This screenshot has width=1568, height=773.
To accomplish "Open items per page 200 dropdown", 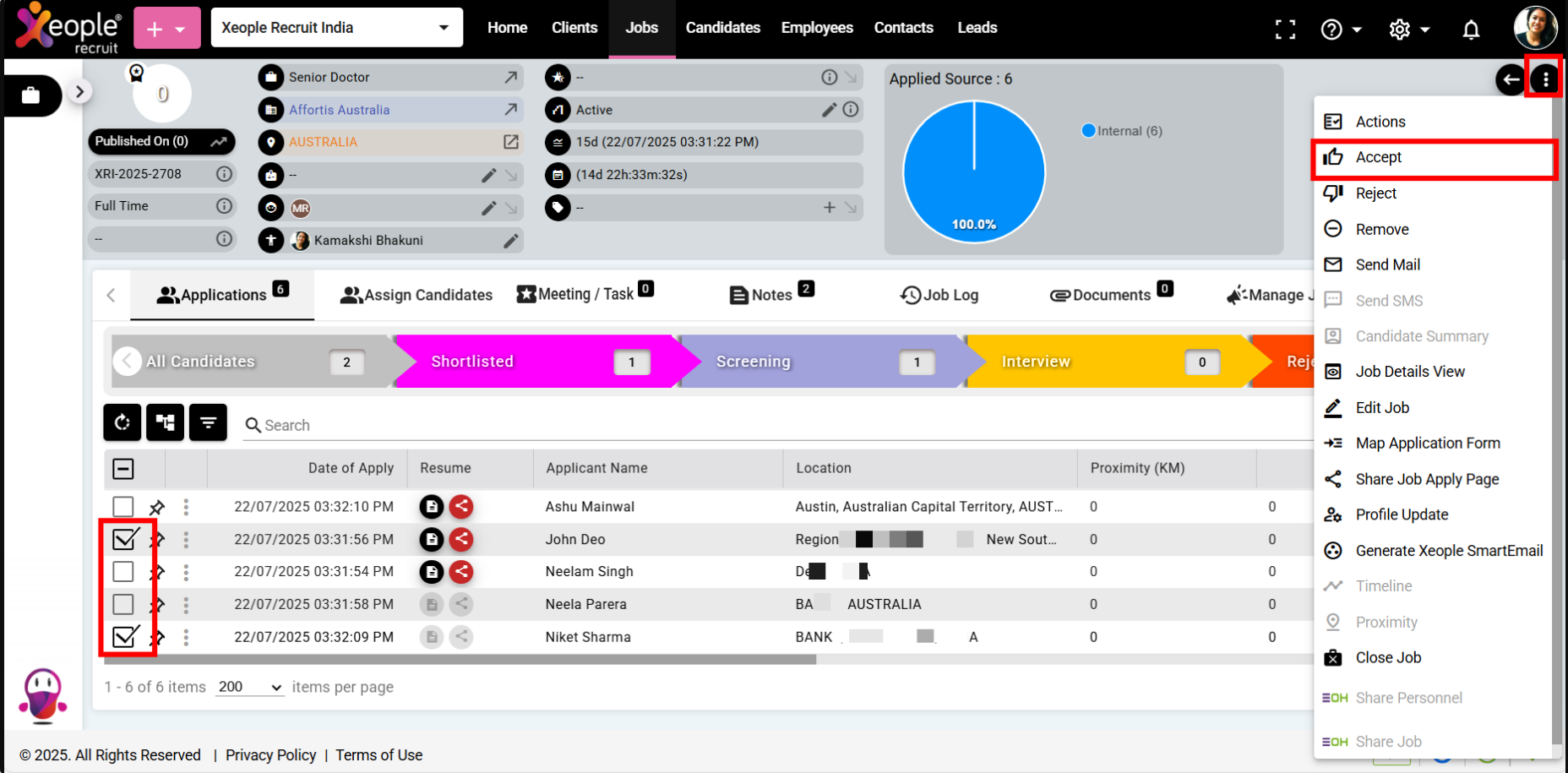I will click(249, 687).
